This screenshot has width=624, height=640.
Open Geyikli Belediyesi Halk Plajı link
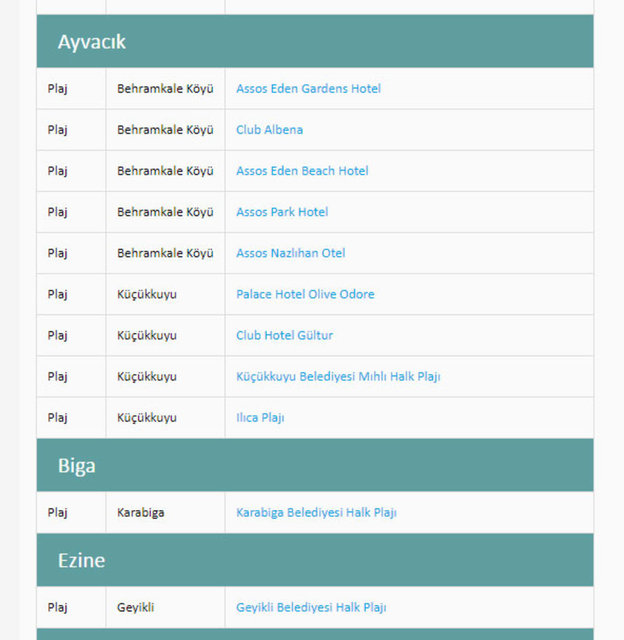click(x=311, y=607)
